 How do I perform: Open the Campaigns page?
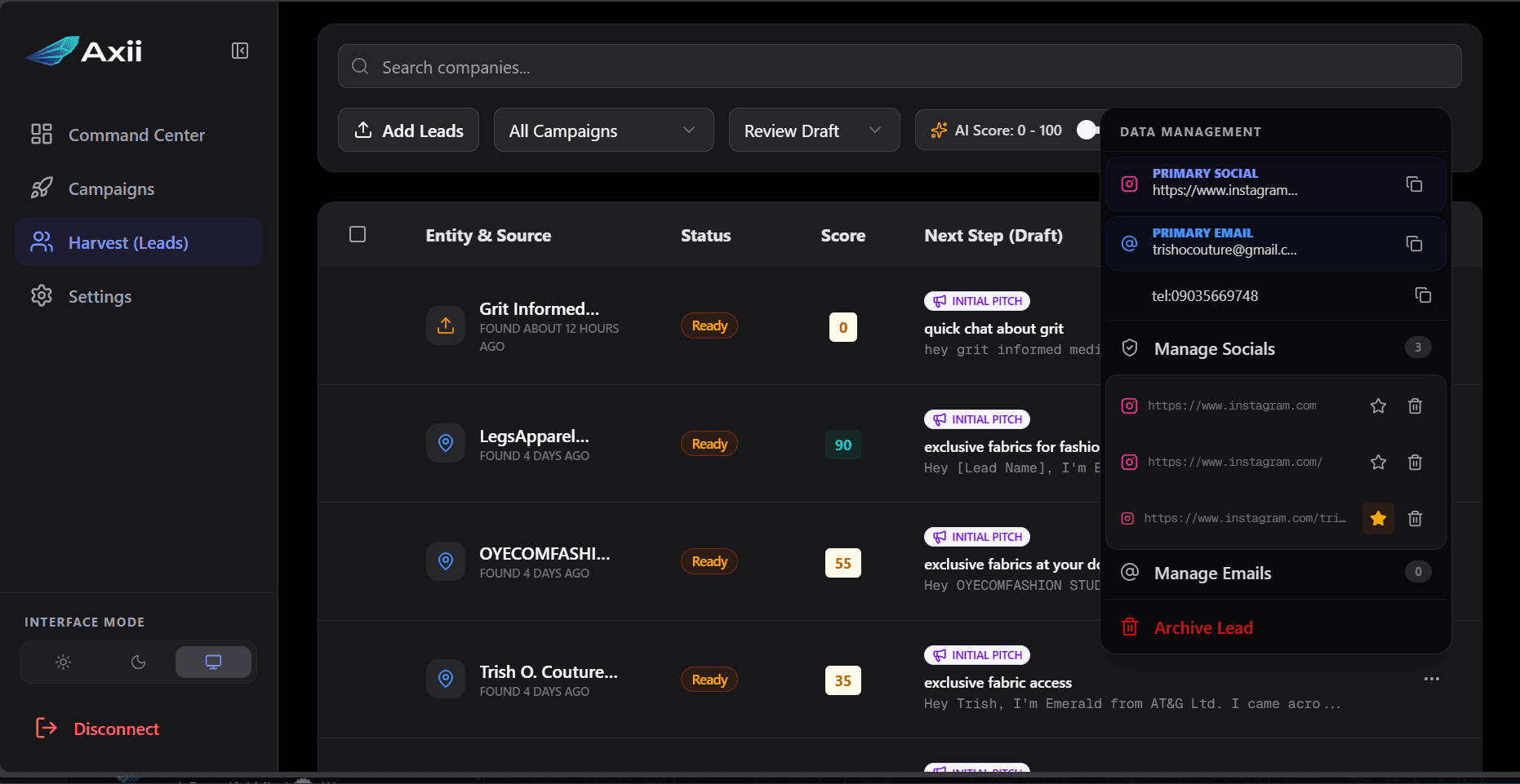(x=110, y=188)
